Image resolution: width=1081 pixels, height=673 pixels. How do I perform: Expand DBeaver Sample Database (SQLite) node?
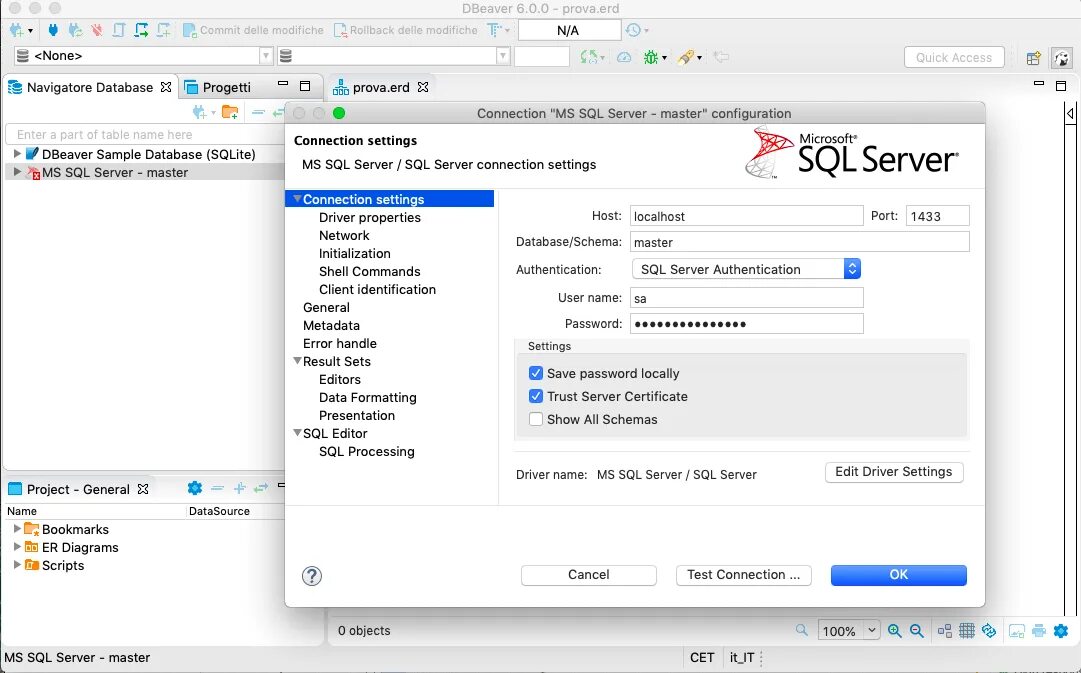pos(17,154)
